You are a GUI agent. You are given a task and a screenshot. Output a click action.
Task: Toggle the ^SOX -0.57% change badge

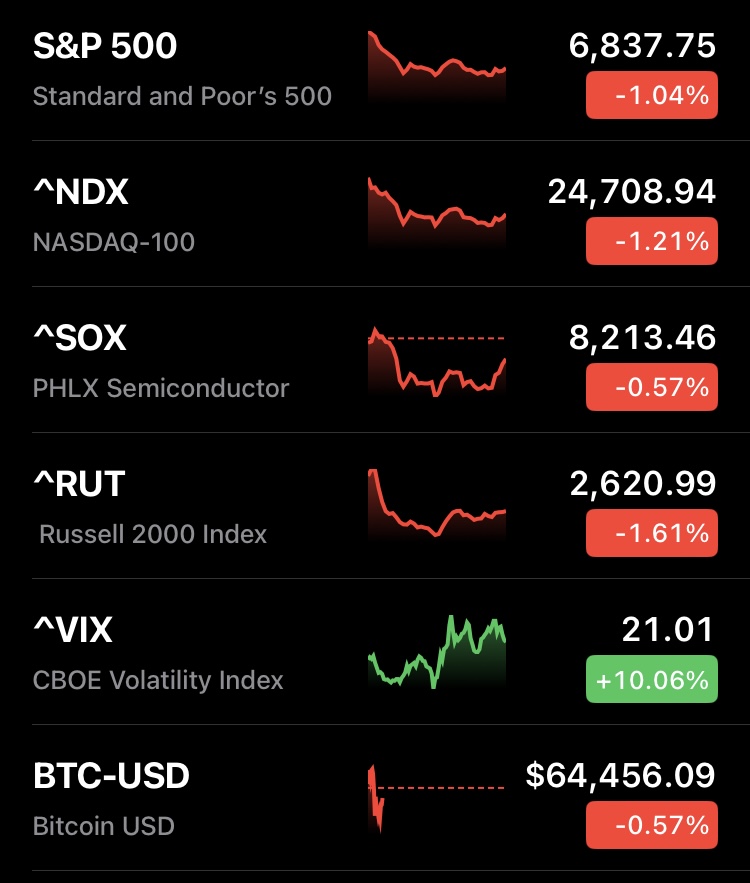click(651, 388)
